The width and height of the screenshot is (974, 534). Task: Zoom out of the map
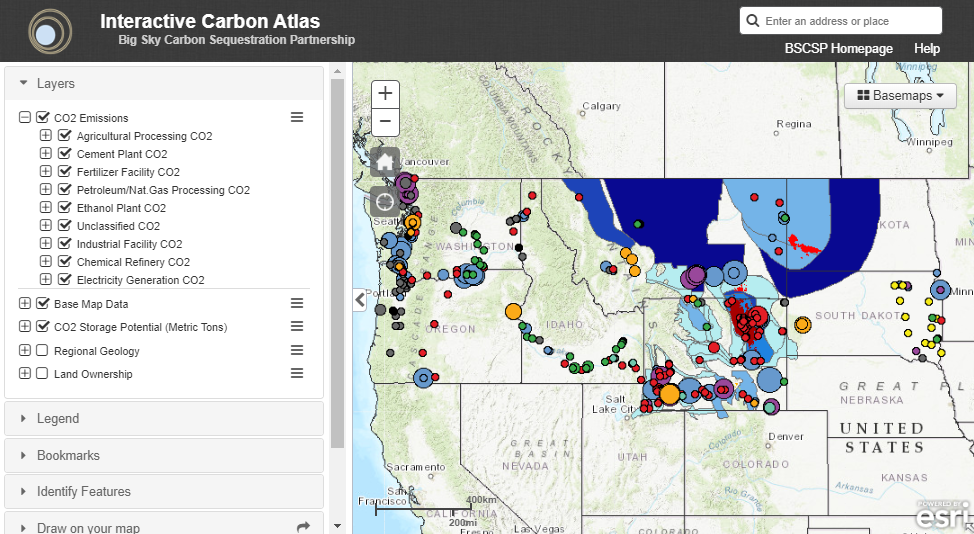[385, 123]
